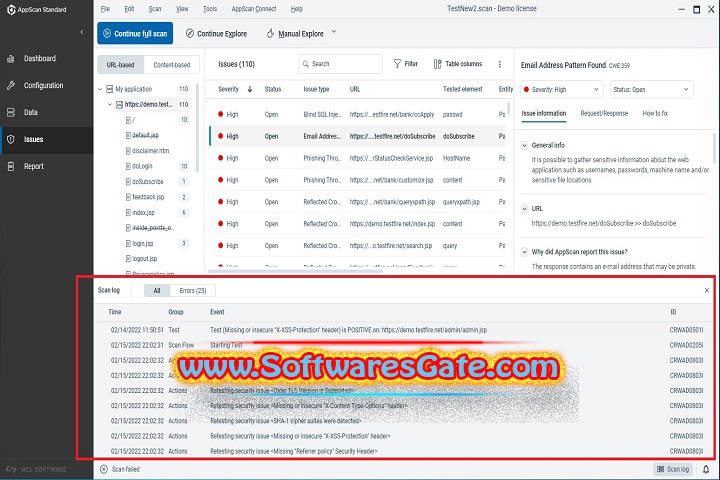This screenshot has height=480, width=720.
Task: Collapse the My application tree node
Action: [x=100, y=89]
